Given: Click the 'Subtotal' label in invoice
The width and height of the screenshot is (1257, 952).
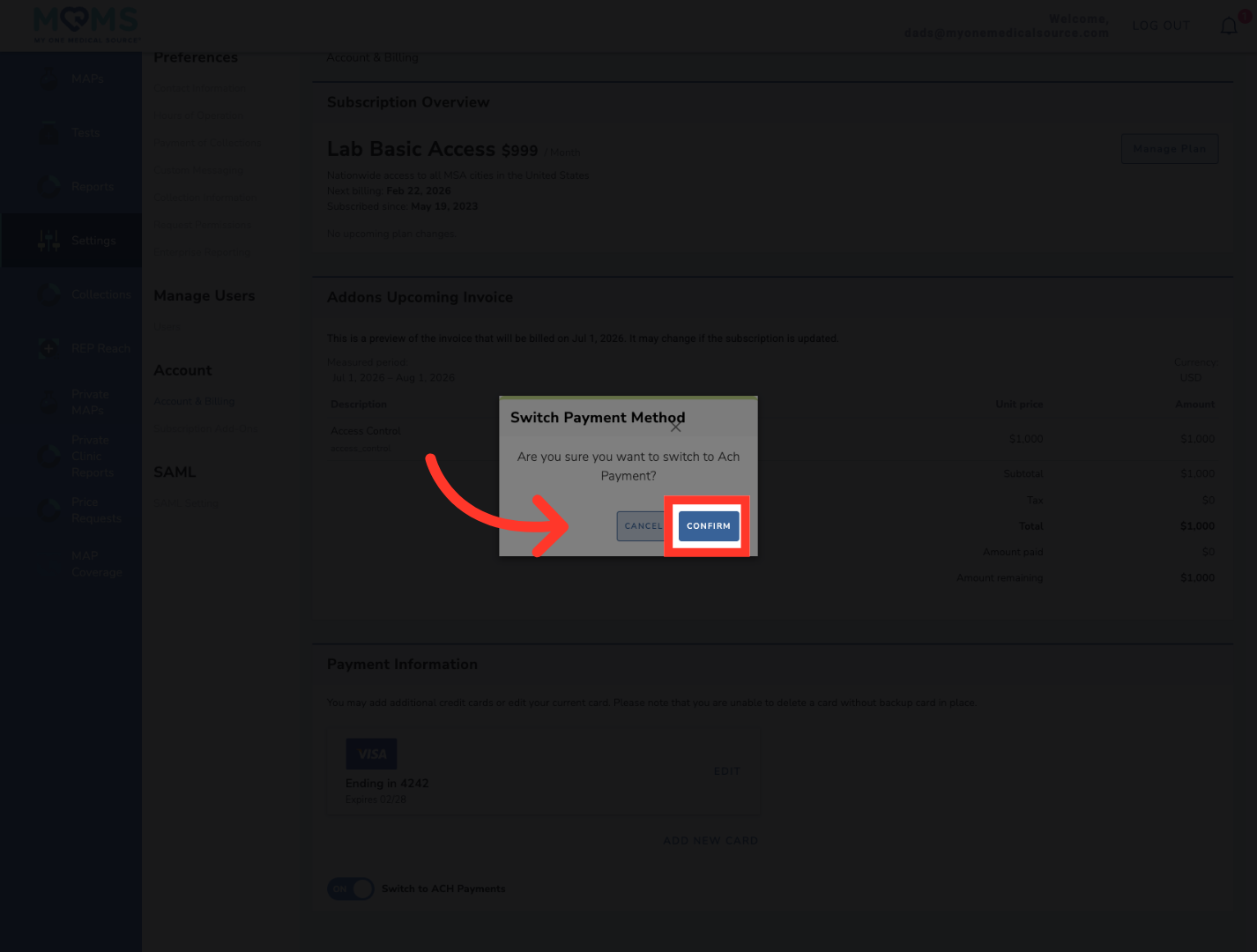Looking at the screenshot, I should 1023,474.
